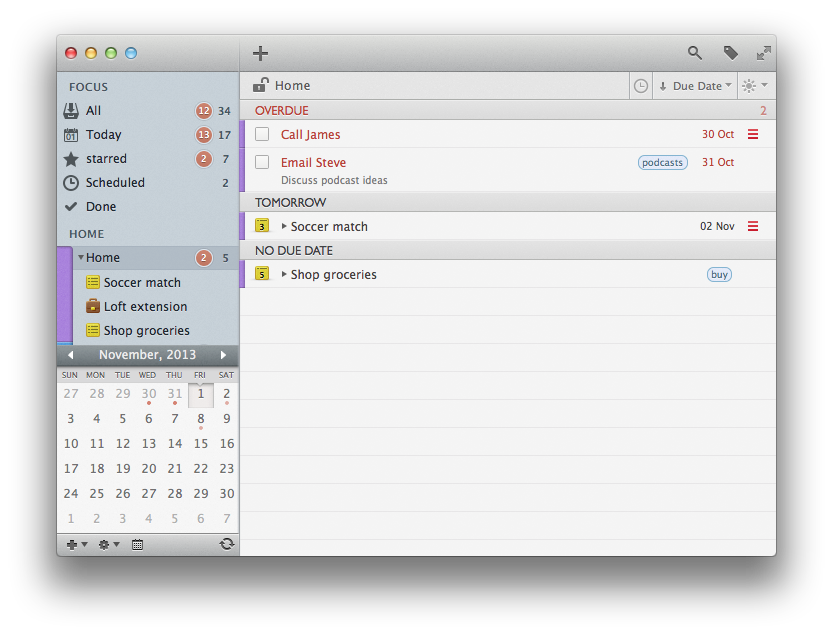The image size is (833, 635).
Task: Click yellow list icon of sidebar Shop groceries
Action: tap(93, 330)
